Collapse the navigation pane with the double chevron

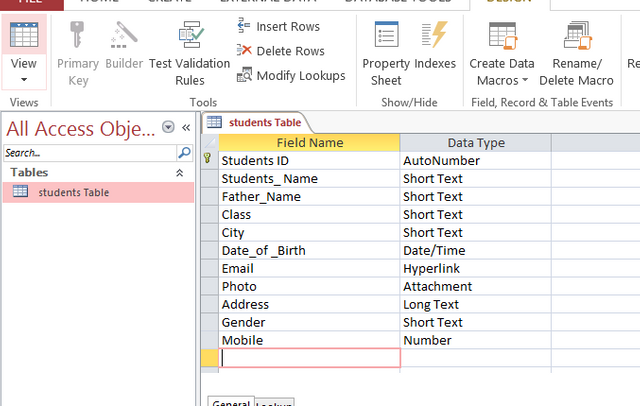pos(186,128)
